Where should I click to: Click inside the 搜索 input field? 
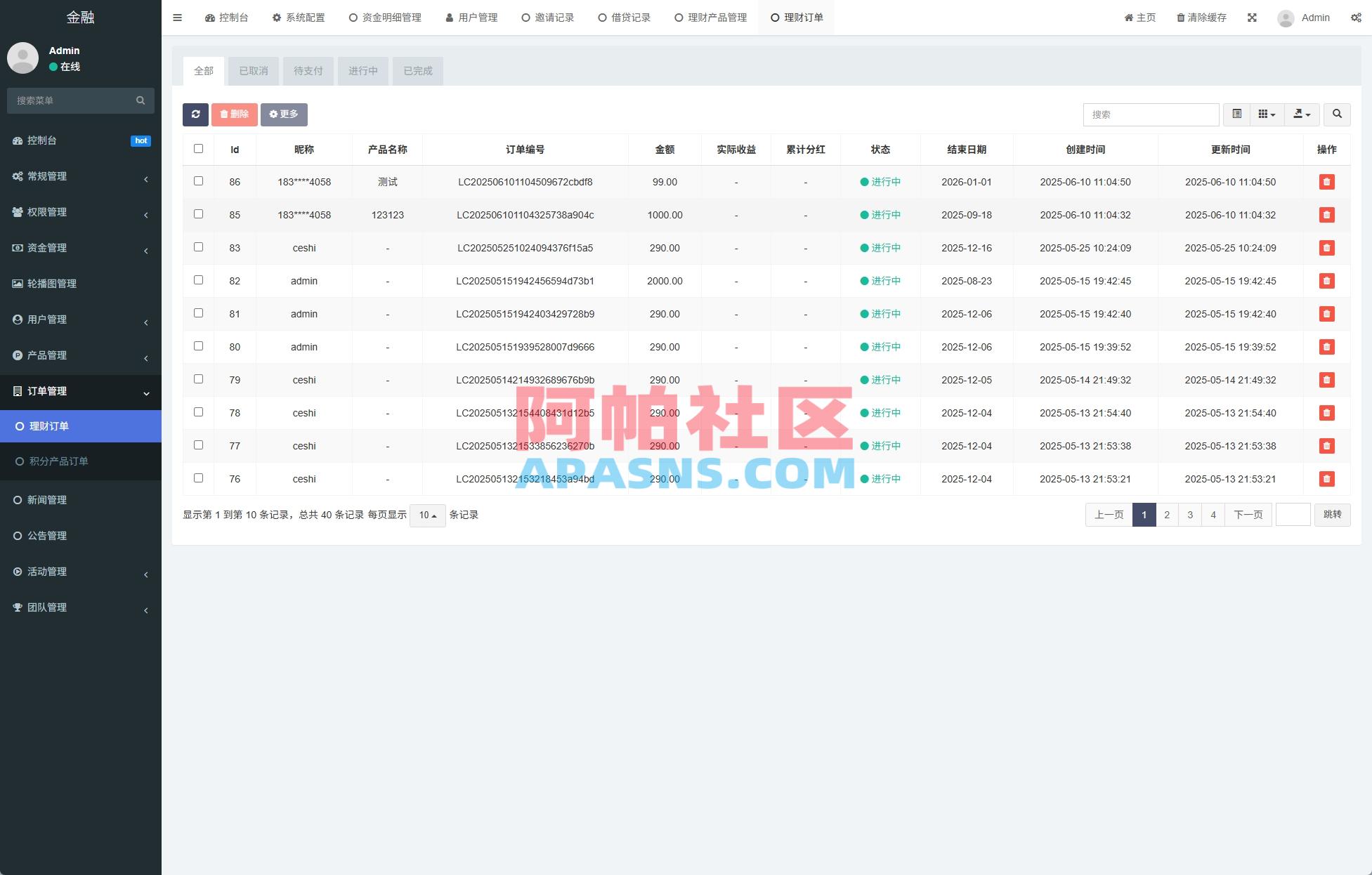[x=1151, y=114]
